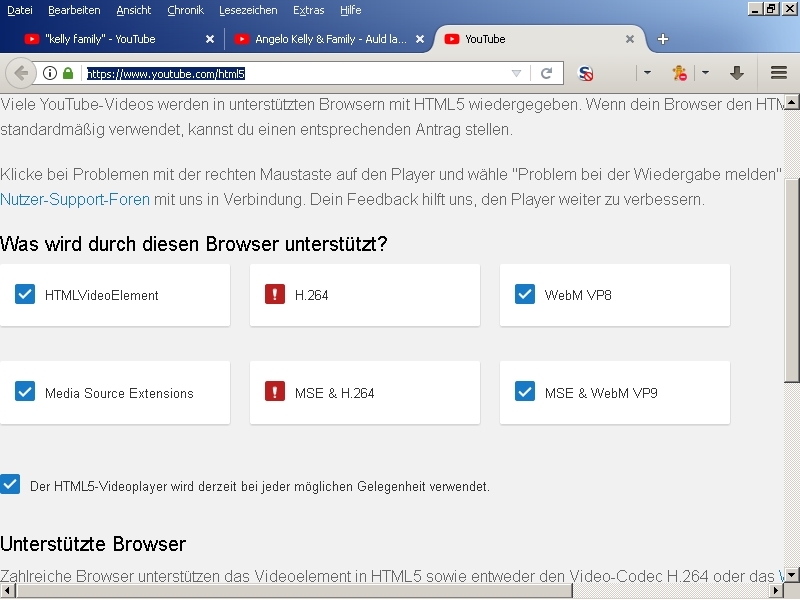Close the Angelo Kelly & Family tab
The width and height of the screenshot is (800, 600).
click(420, 39)
